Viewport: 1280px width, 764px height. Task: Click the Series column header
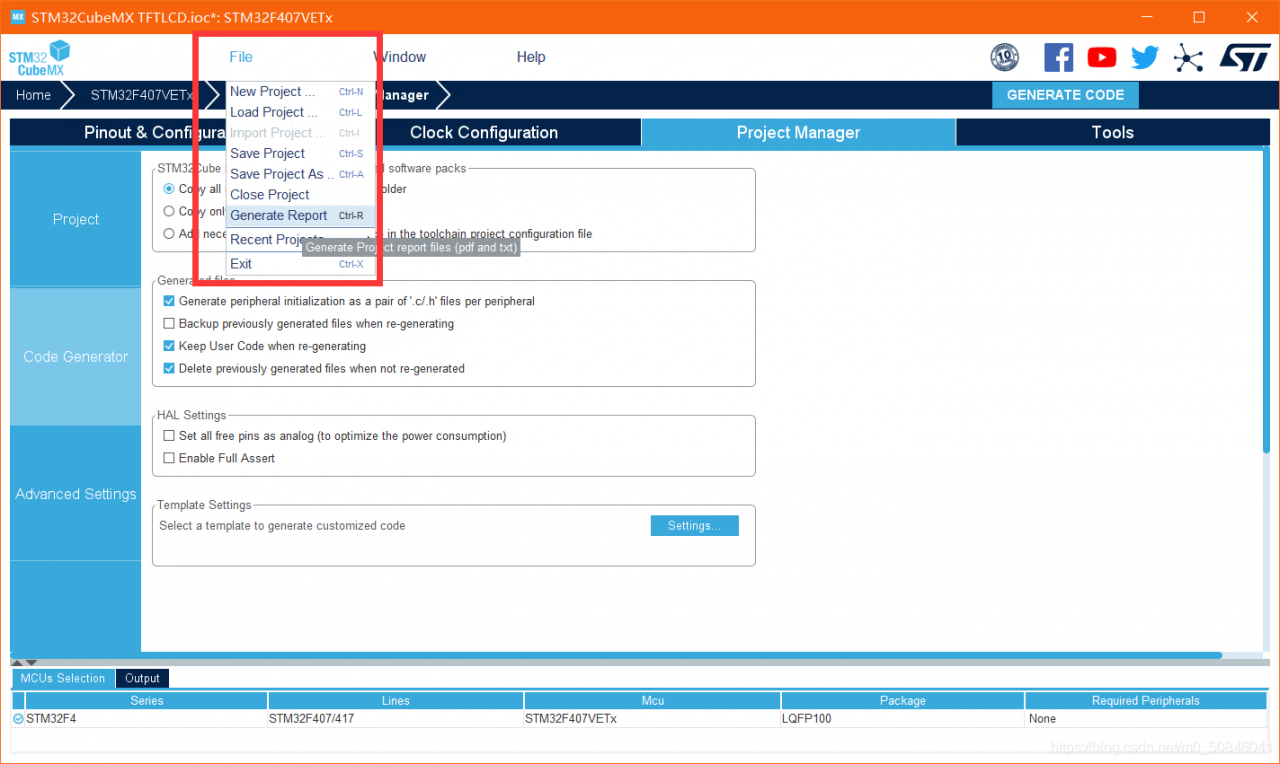147,701
